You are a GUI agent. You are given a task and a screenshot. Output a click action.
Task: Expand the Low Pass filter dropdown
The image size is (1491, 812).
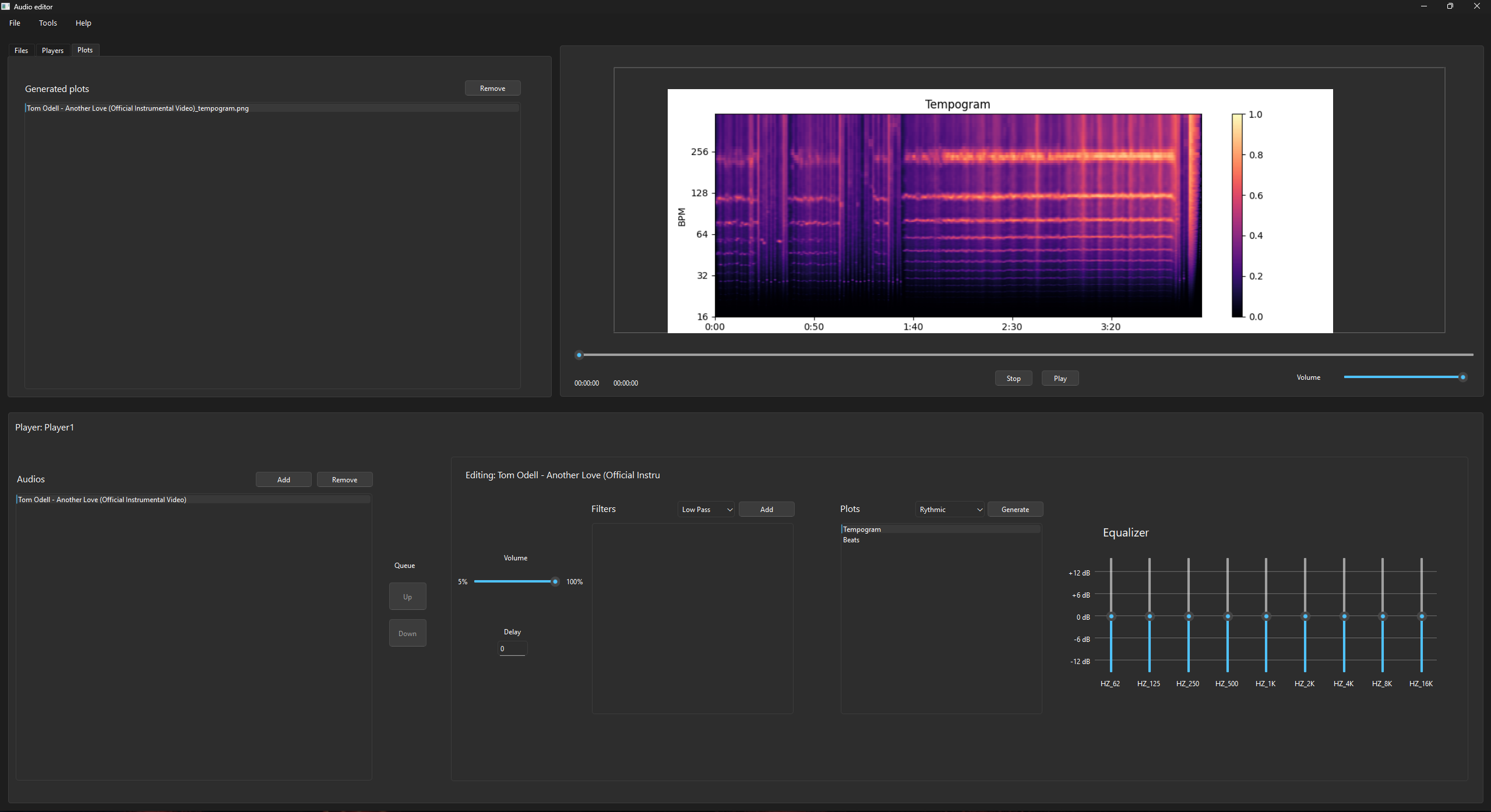point(706,510)
